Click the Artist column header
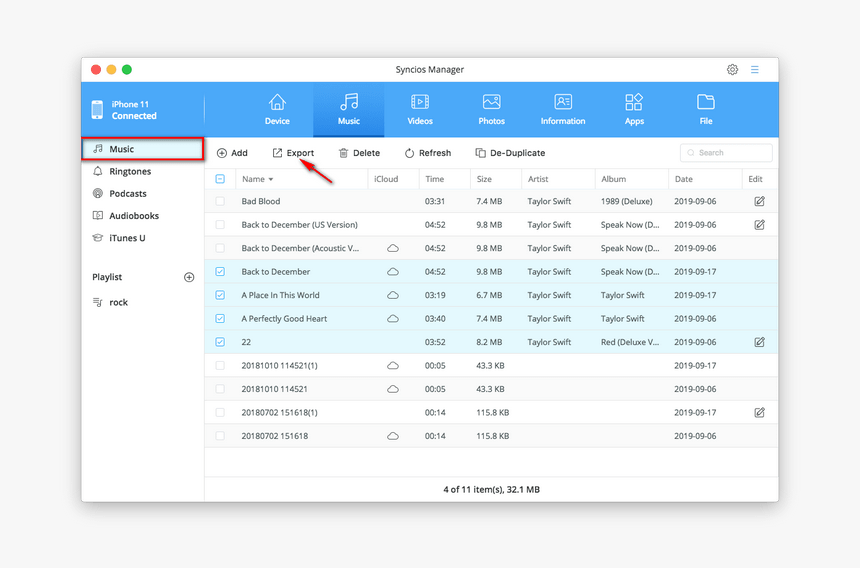 538,179
